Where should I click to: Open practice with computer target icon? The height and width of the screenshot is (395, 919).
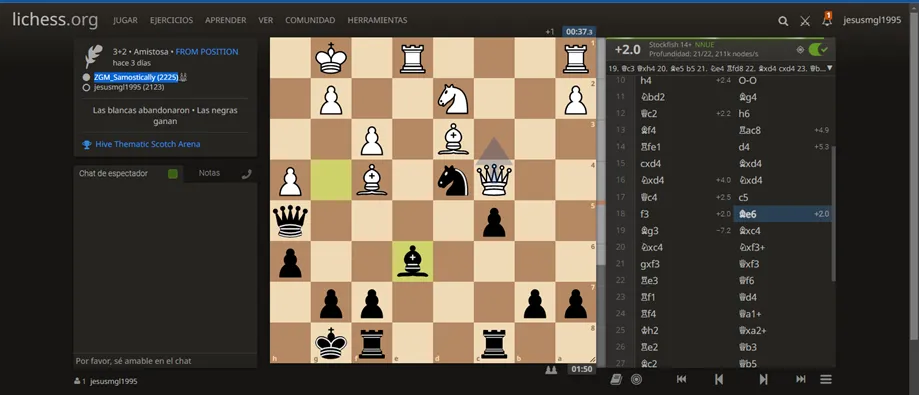[x=637, y=379]
